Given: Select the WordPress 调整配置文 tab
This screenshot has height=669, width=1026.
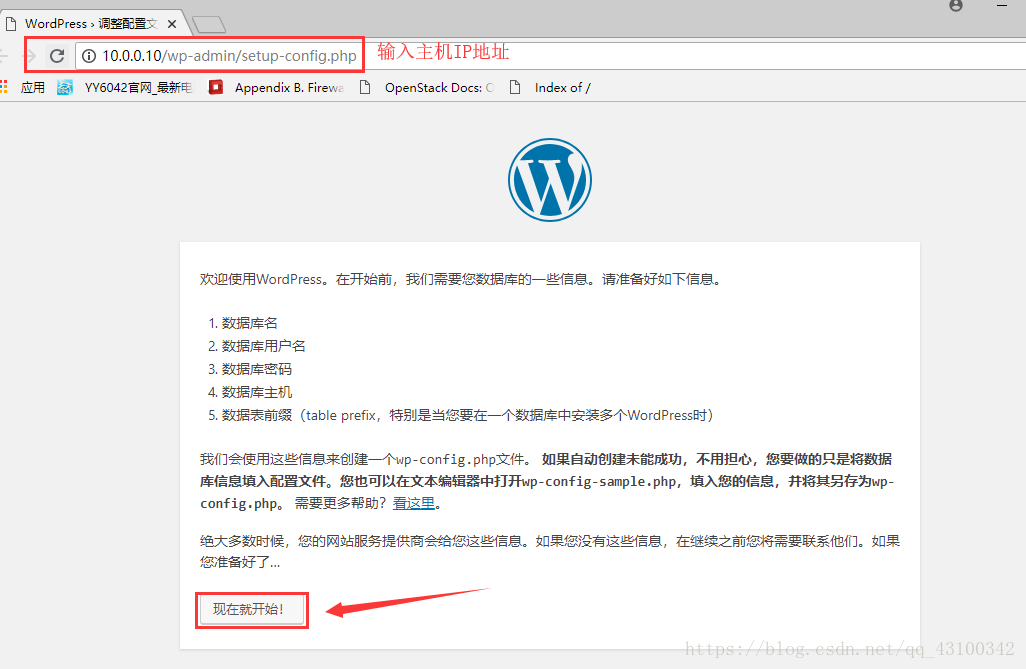Looking at the screenshot, I should click(x=92, y=24).
